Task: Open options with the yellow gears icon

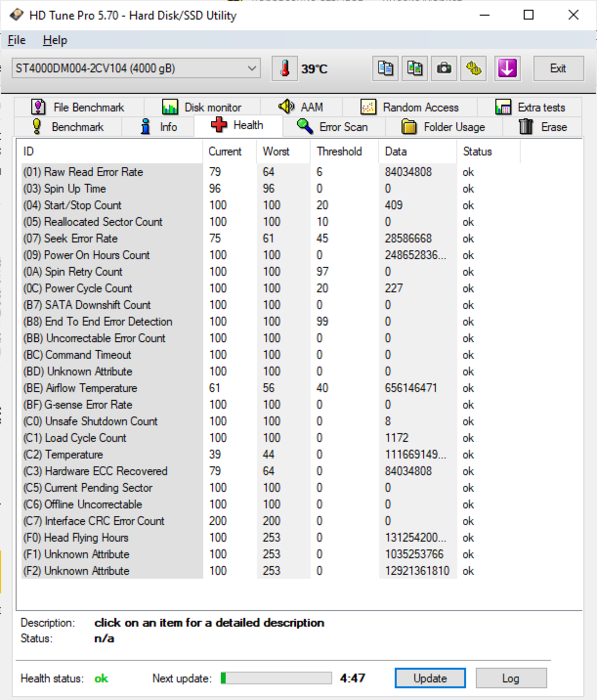Action: point(473,69)
